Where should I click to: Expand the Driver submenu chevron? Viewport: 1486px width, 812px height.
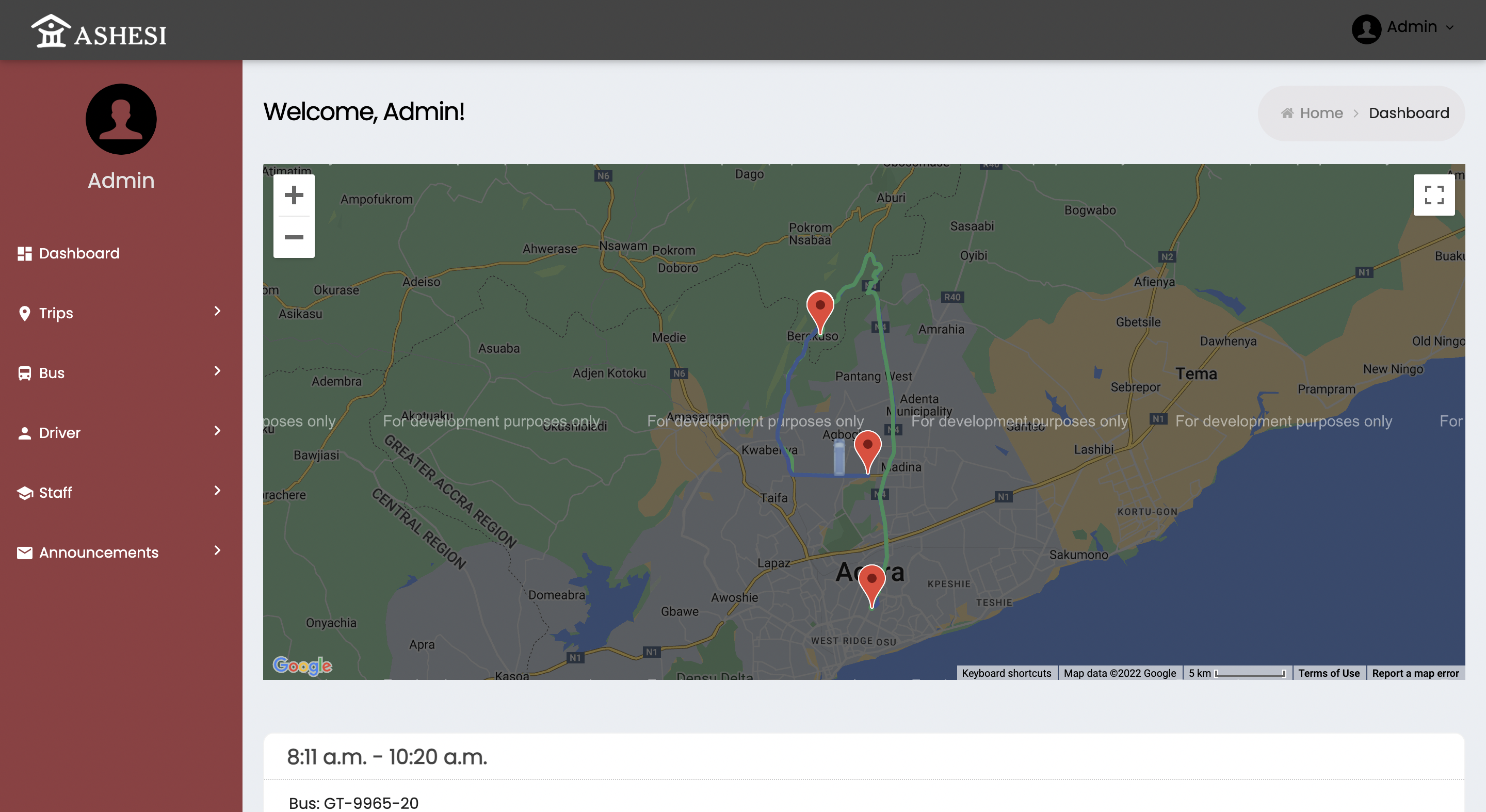point(217,431)
